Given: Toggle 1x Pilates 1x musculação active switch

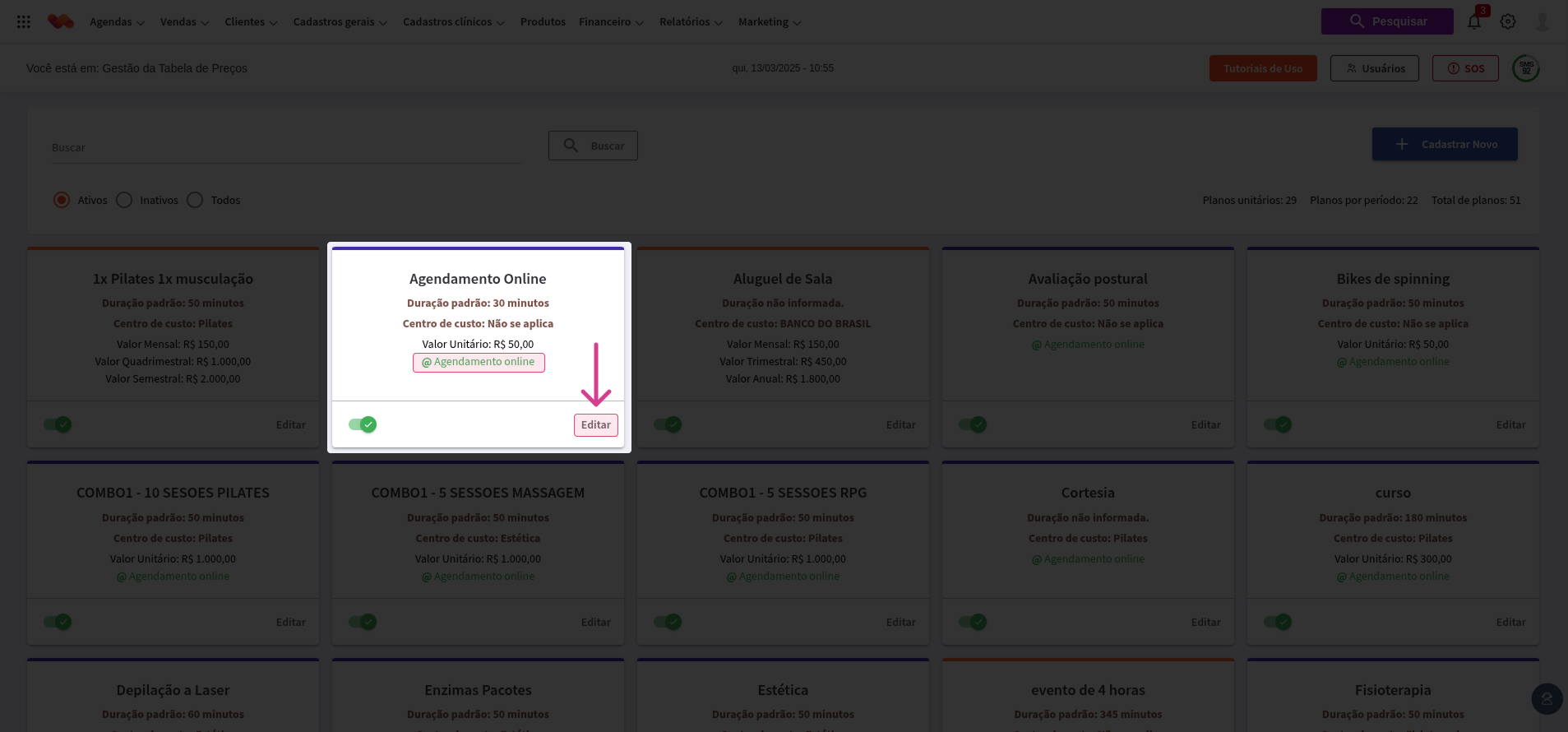Looking at the screenshot, I should tap(58, 424).
